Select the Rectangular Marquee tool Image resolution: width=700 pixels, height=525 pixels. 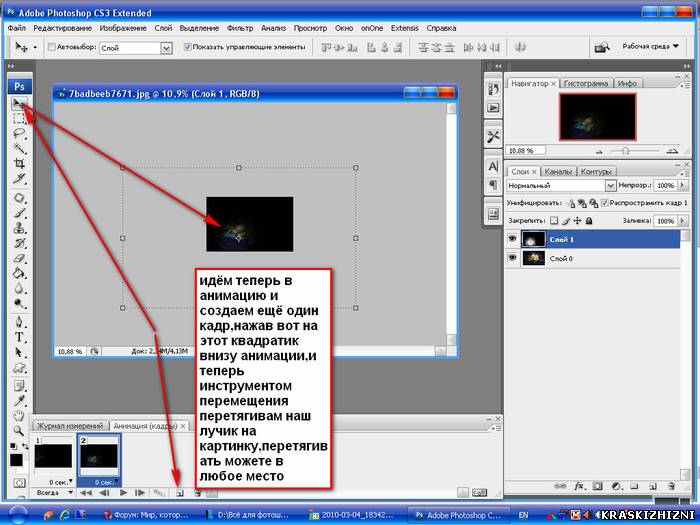19,119
